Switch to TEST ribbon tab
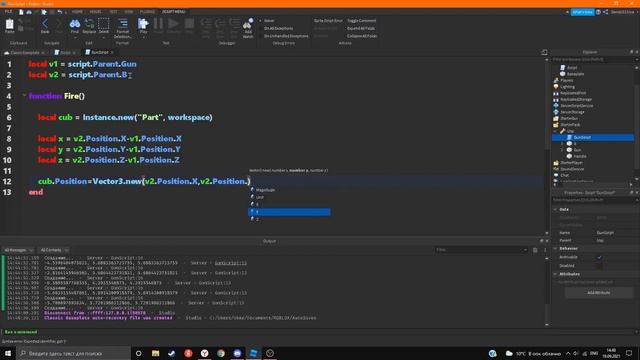640x360 pixels. point(113,12)
